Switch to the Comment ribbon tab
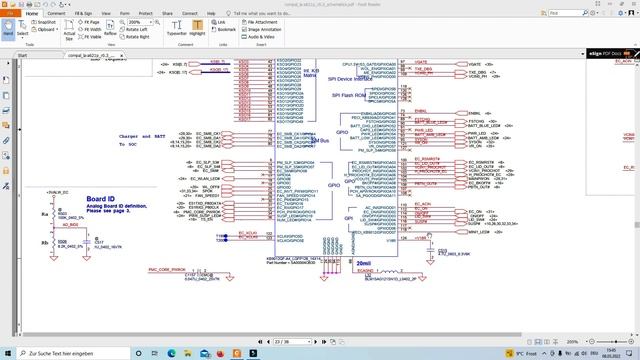The width and height of the screenshot is (640, 360). click(x=56, y=13)
